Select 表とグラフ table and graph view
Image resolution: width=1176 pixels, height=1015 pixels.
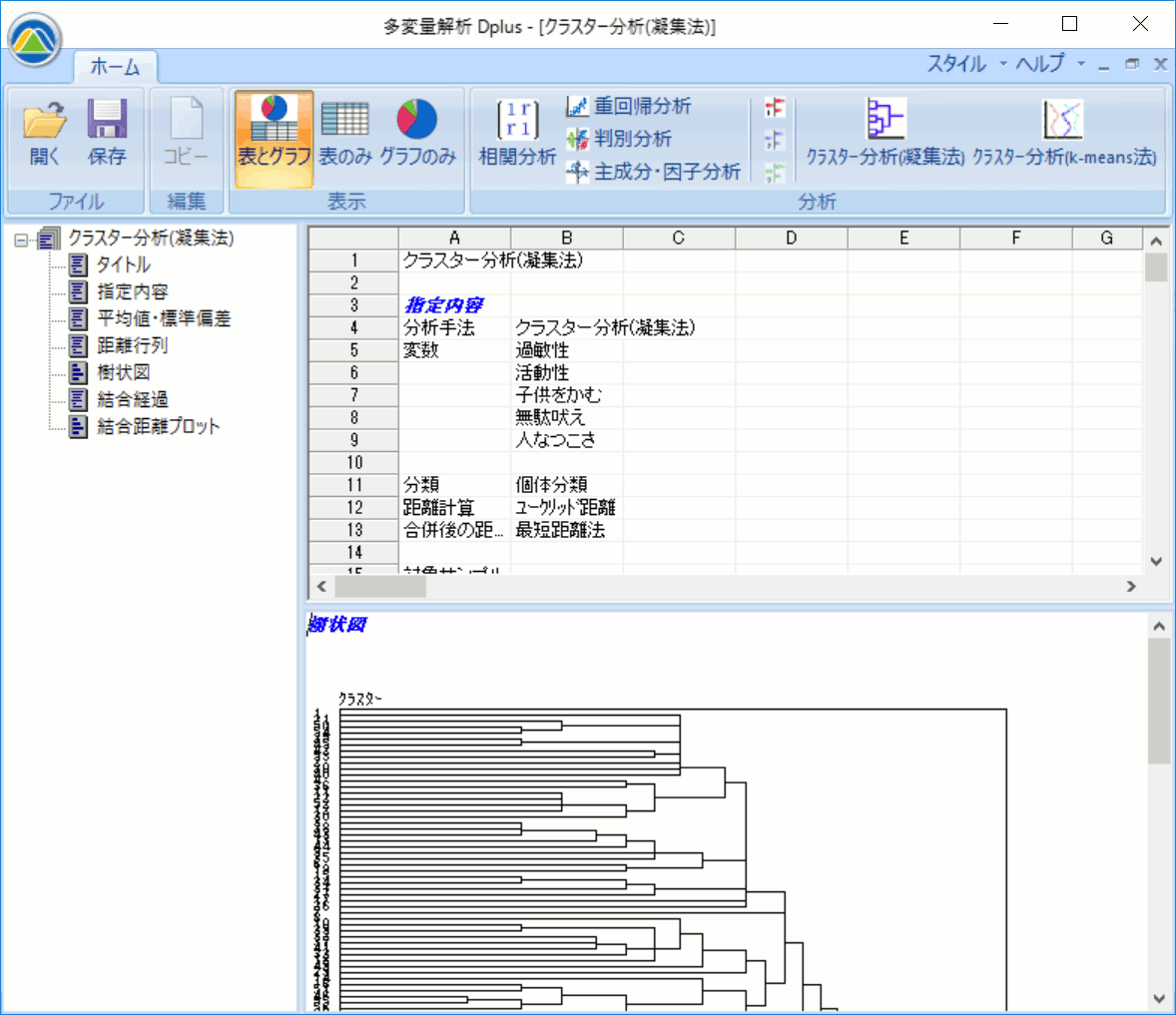tap(274, 138)
